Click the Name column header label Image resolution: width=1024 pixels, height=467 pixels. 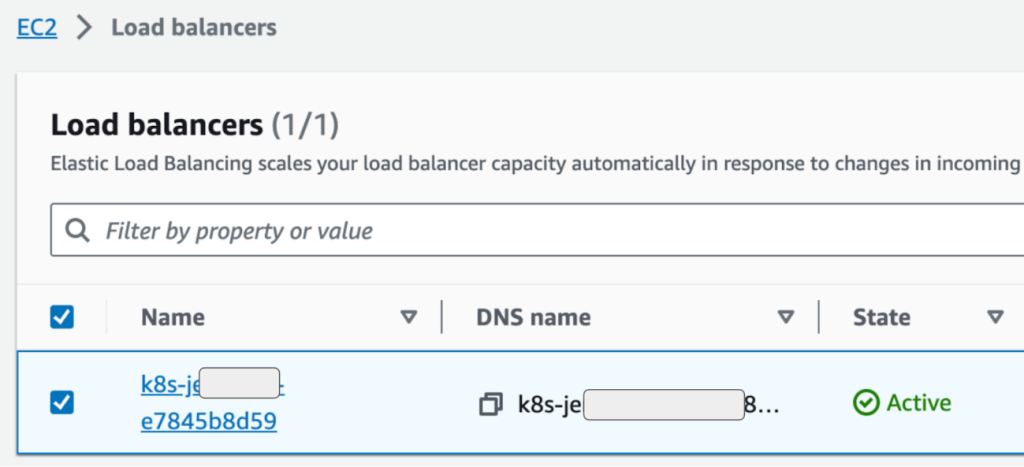pyautogui.click(x=173, y=317)
